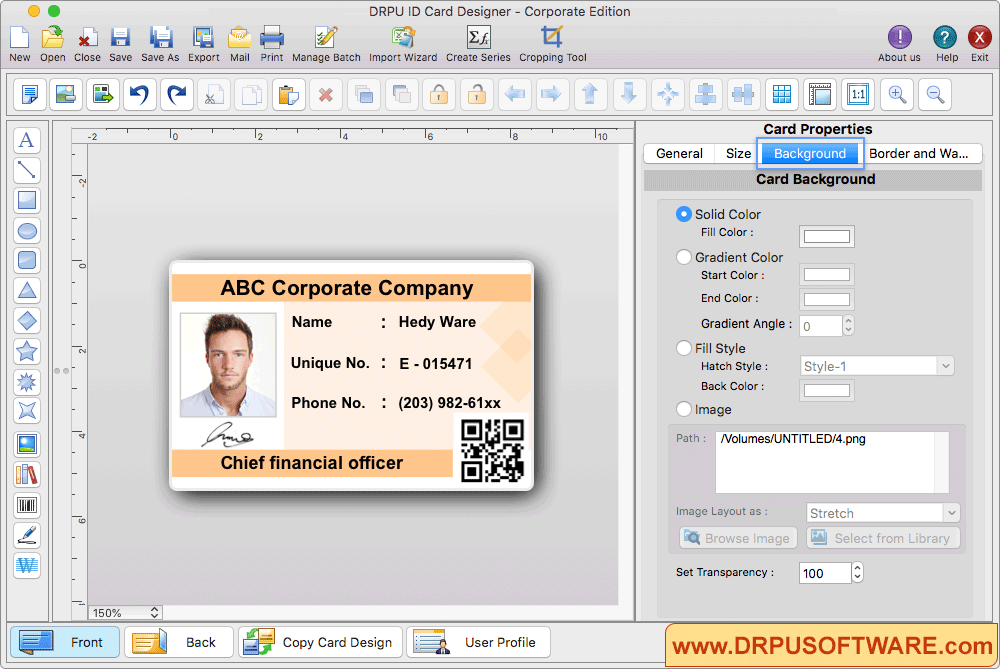Screen dimensions: 1000x669
Task: Click the Start Color swatch
Action: click(x=827, y=275)
